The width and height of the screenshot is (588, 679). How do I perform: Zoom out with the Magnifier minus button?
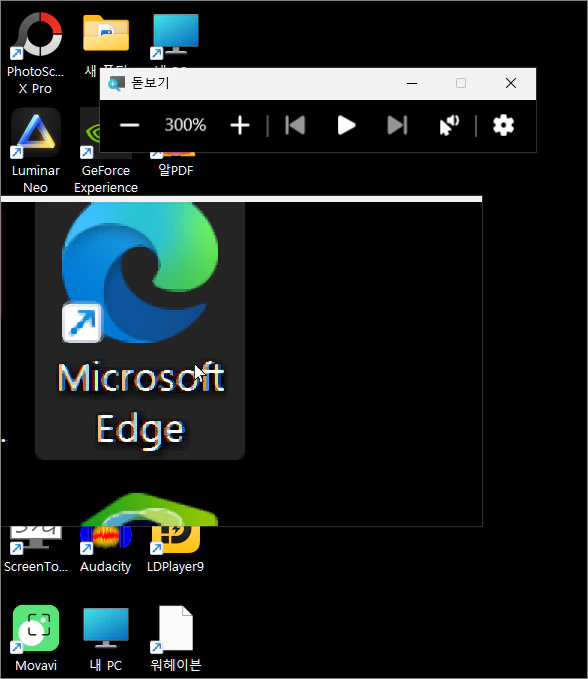(129, 126)
